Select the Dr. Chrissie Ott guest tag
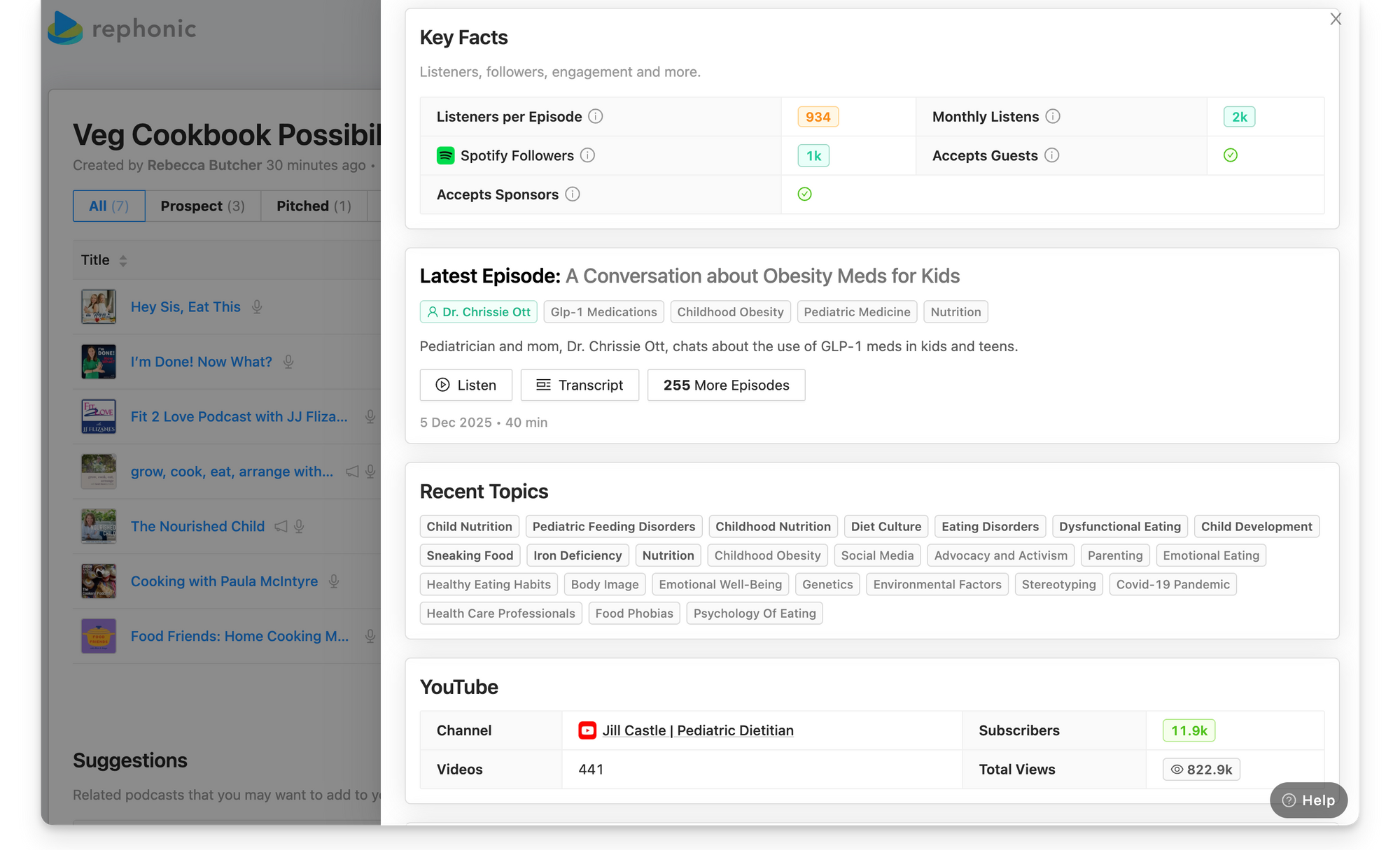Screen dimensions: 1400x850 click(478, 312)
